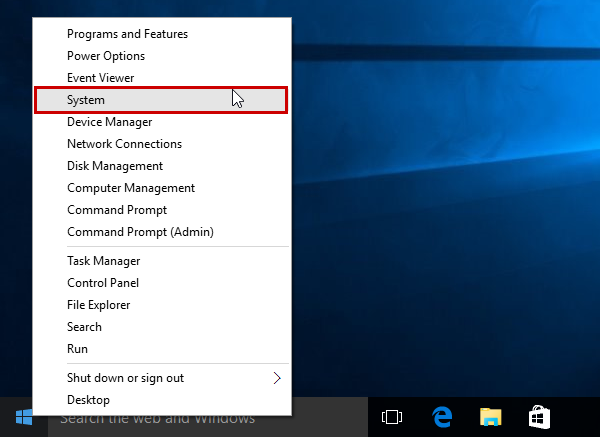Open Task View on the taskbar

tap(392, 417)
